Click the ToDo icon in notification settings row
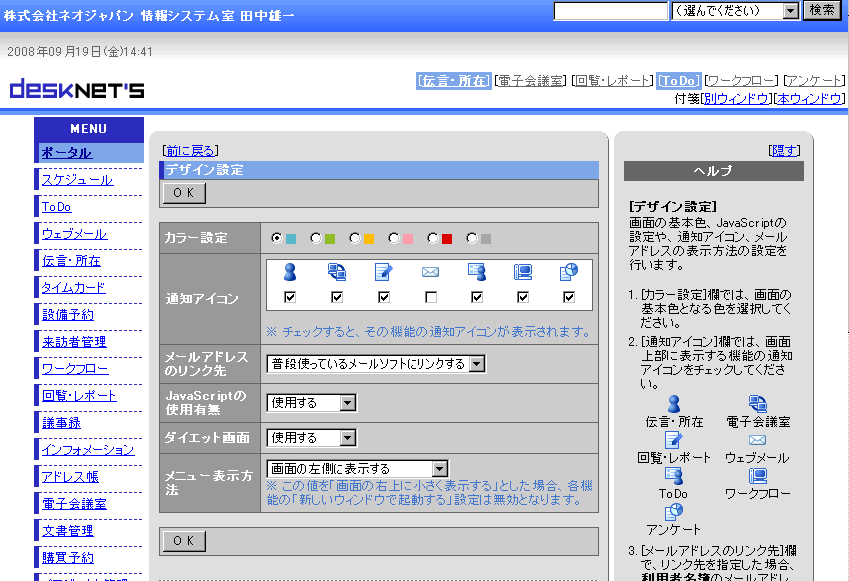849x581 pixels. click(x=477, y=271)
